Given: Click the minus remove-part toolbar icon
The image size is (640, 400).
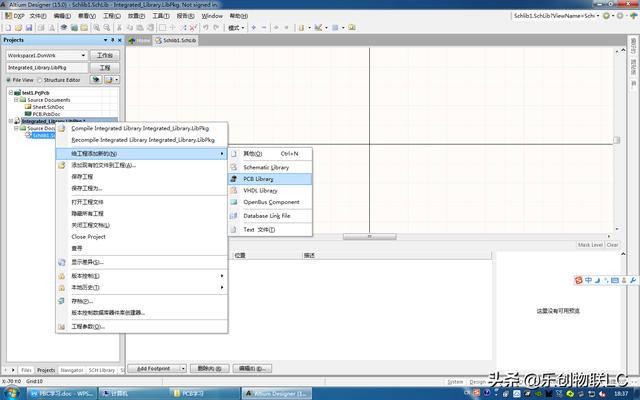Looking at the screenshot, I should [x=264, y=28].
